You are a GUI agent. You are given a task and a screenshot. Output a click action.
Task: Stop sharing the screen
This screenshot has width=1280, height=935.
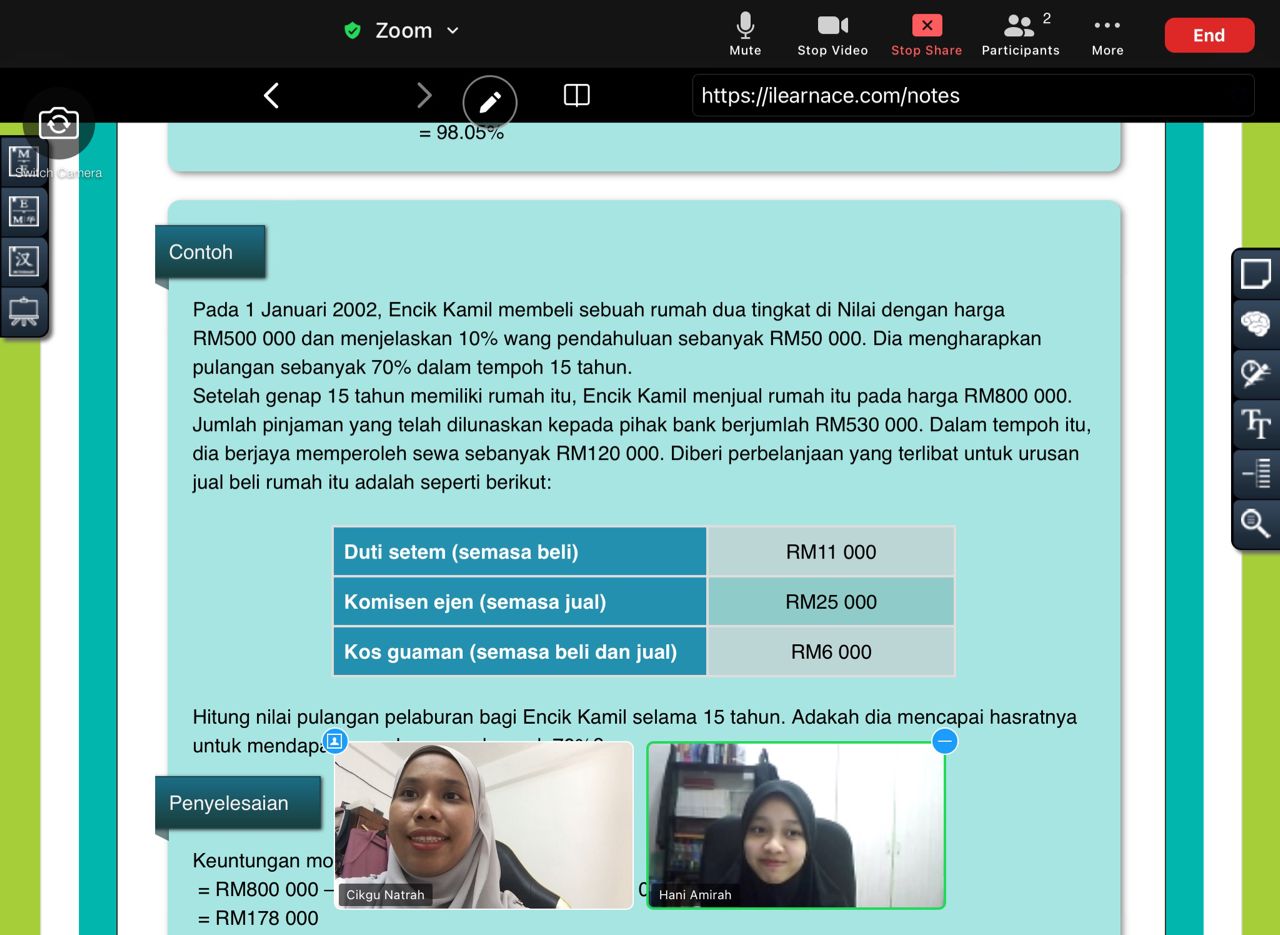[x=926, y=33]
